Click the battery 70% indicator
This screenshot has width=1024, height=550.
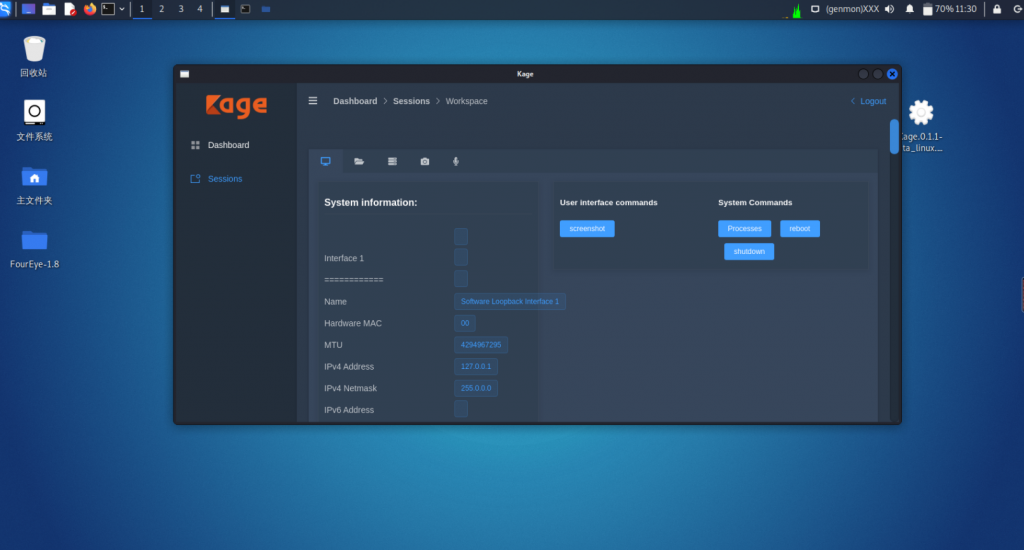(938, 9)
